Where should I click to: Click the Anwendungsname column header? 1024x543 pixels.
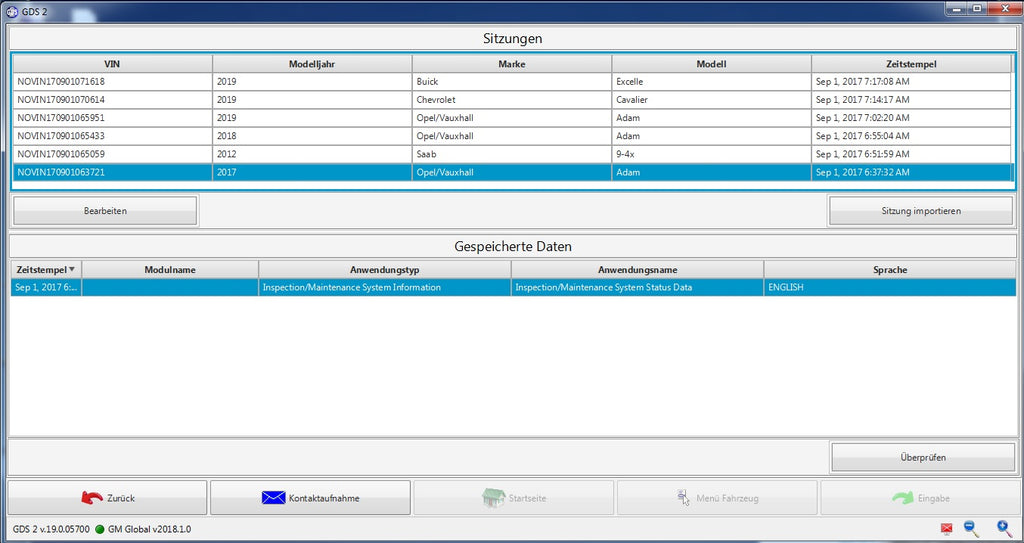[637, 269]
